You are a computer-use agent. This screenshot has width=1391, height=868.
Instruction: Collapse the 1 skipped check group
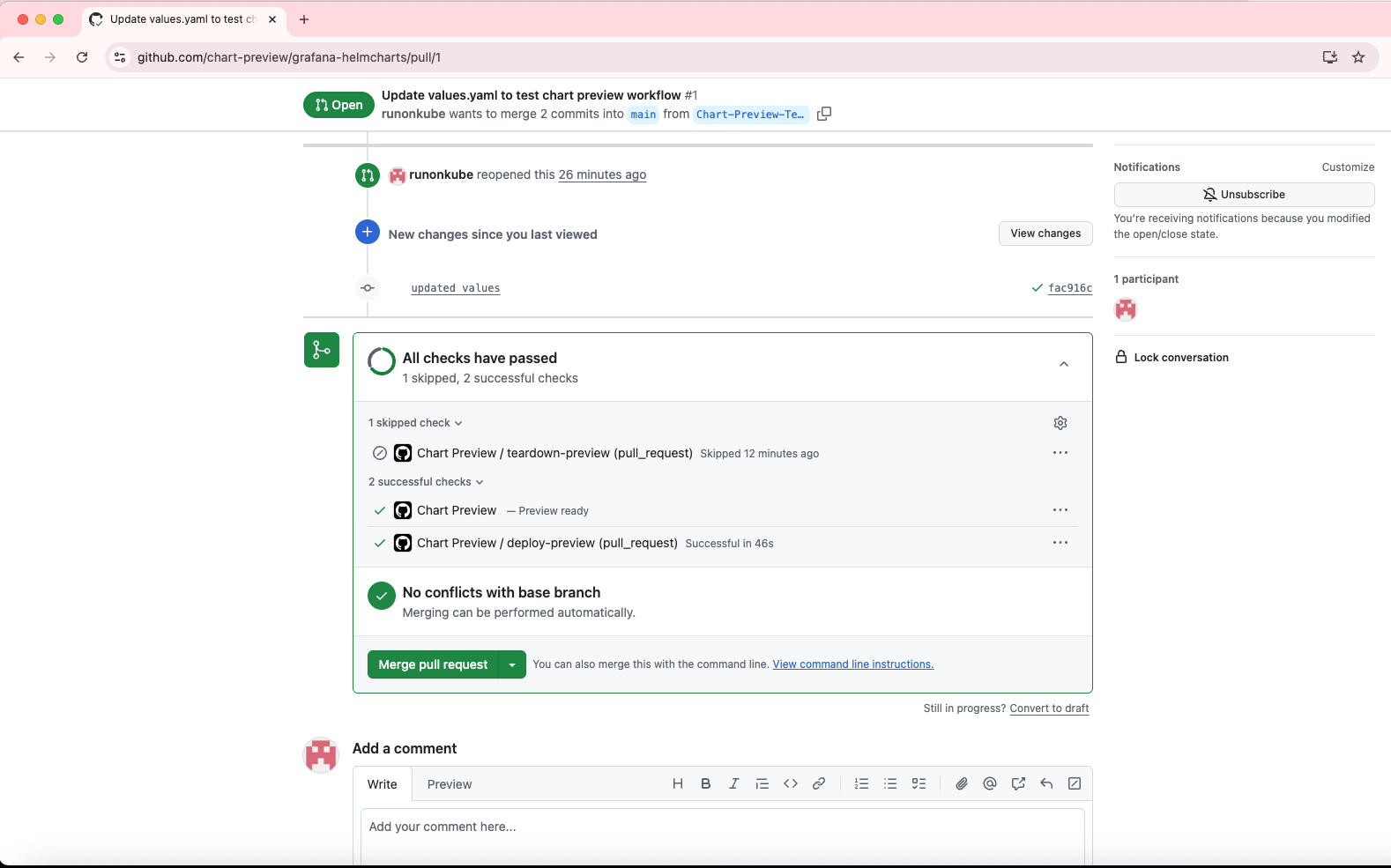tap(415, 423)
